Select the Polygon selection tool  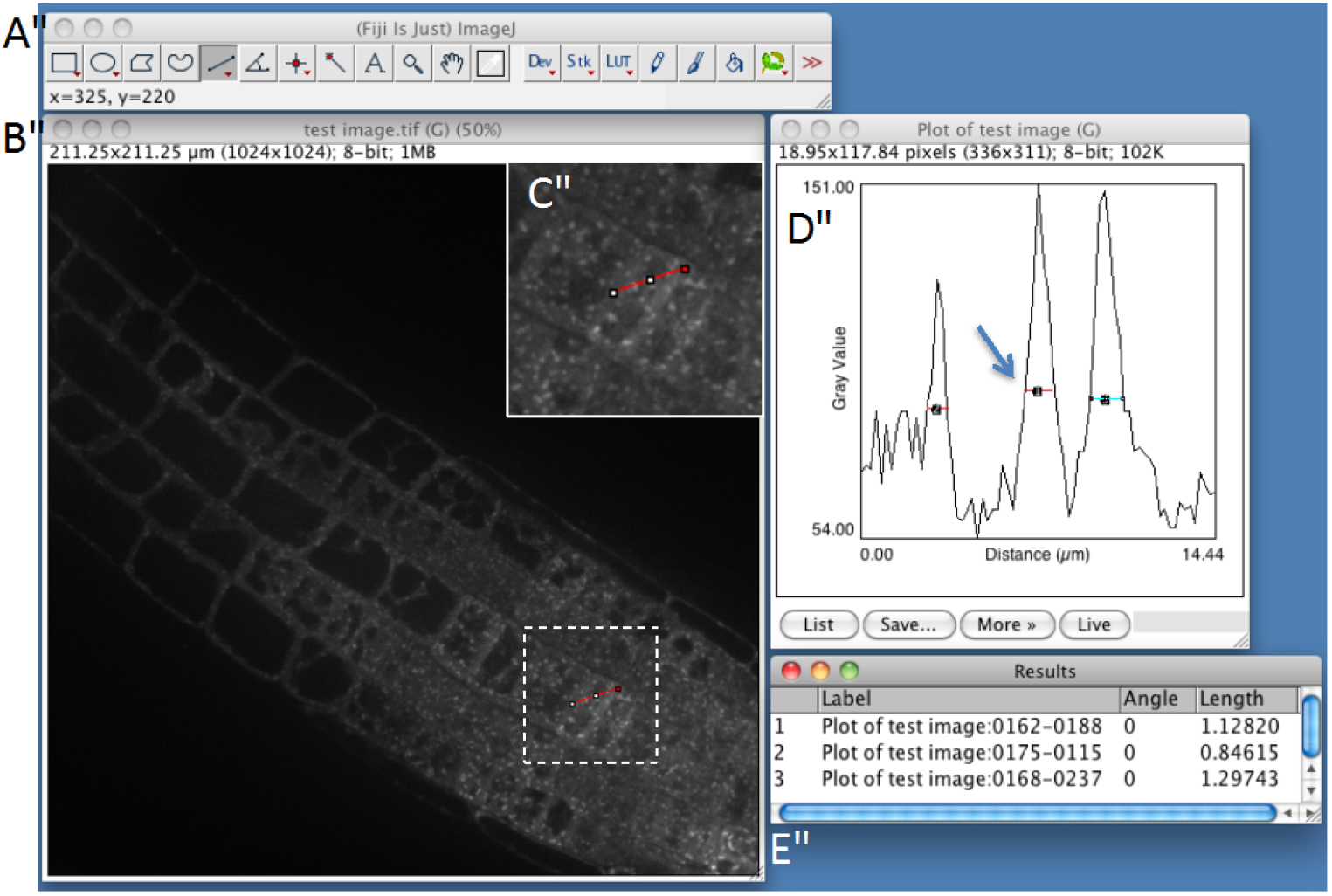[141, 63]
